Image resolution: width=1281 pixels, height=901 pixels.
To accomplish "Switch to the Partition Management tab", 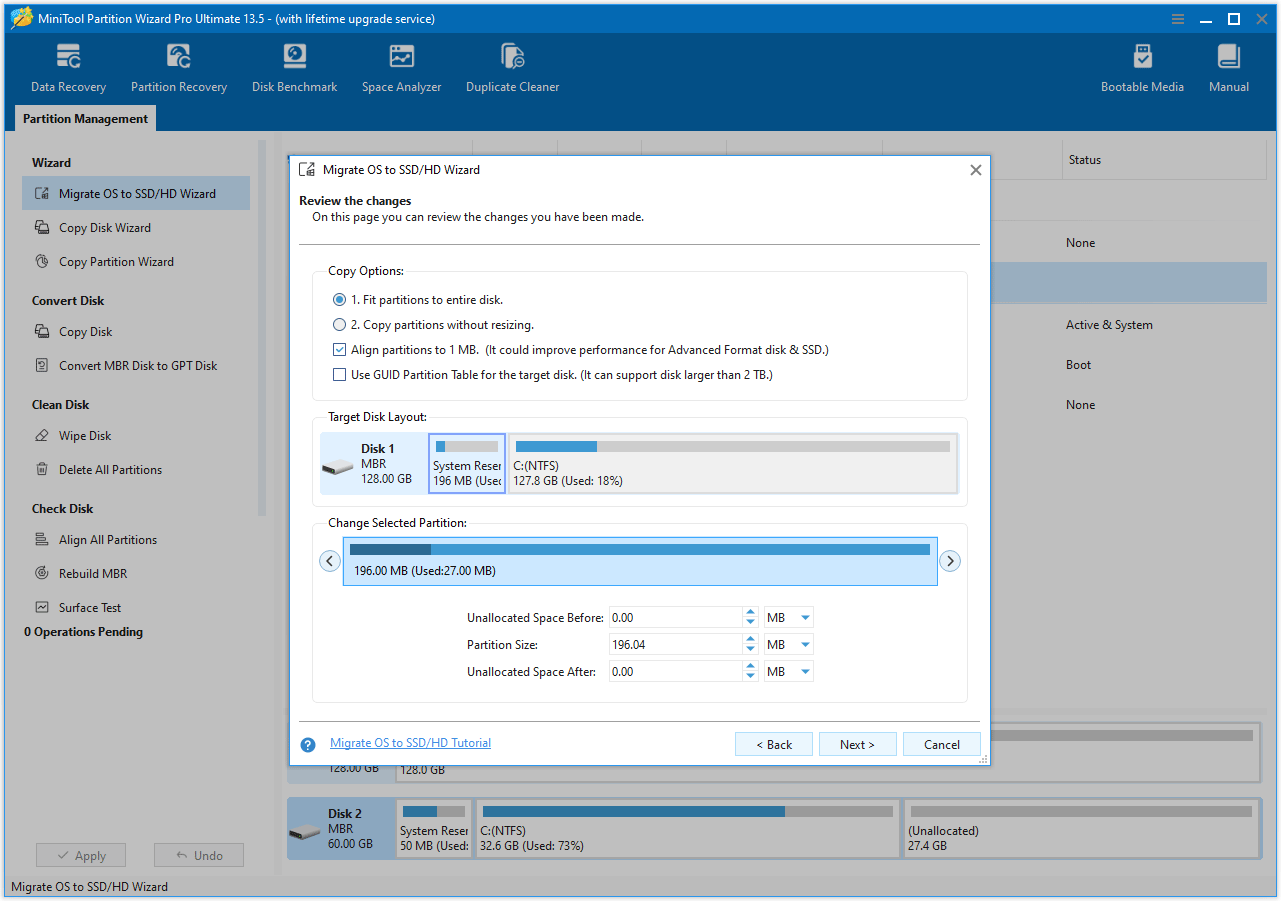I will pos(84,118).
